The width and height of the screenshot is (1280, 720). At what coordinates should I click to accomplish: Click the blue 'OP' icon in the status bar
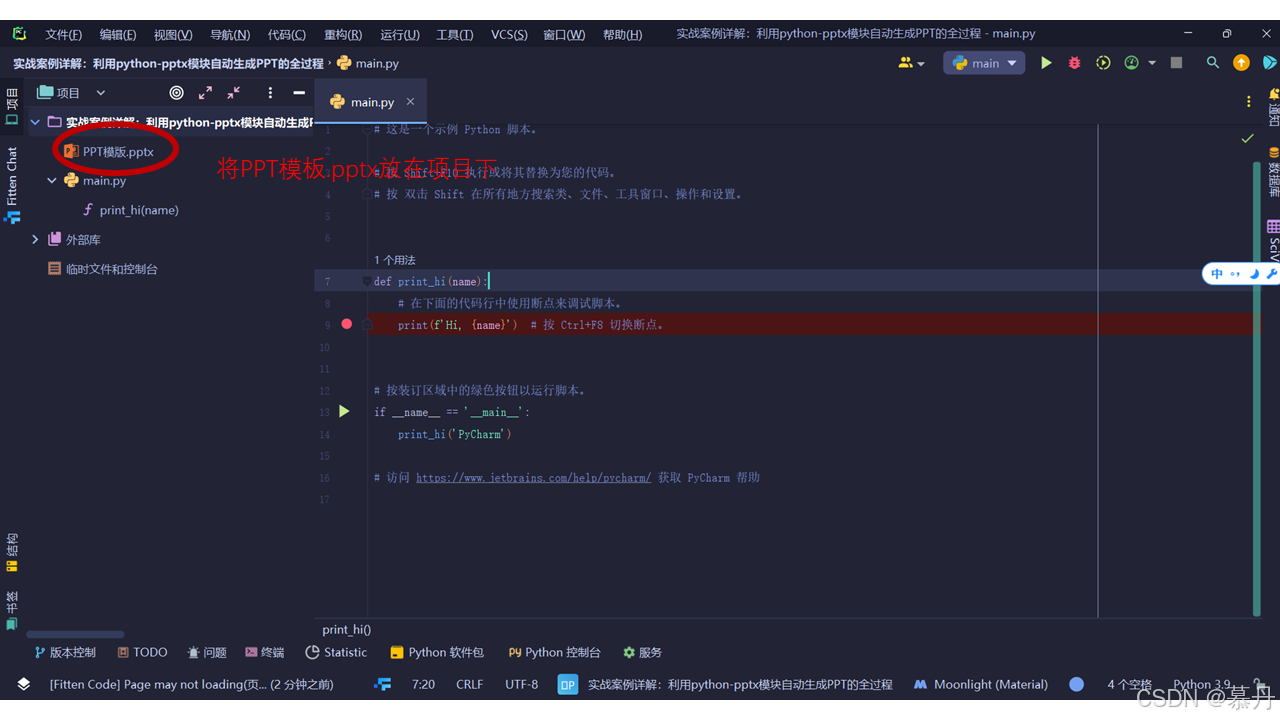pos(567,684)
